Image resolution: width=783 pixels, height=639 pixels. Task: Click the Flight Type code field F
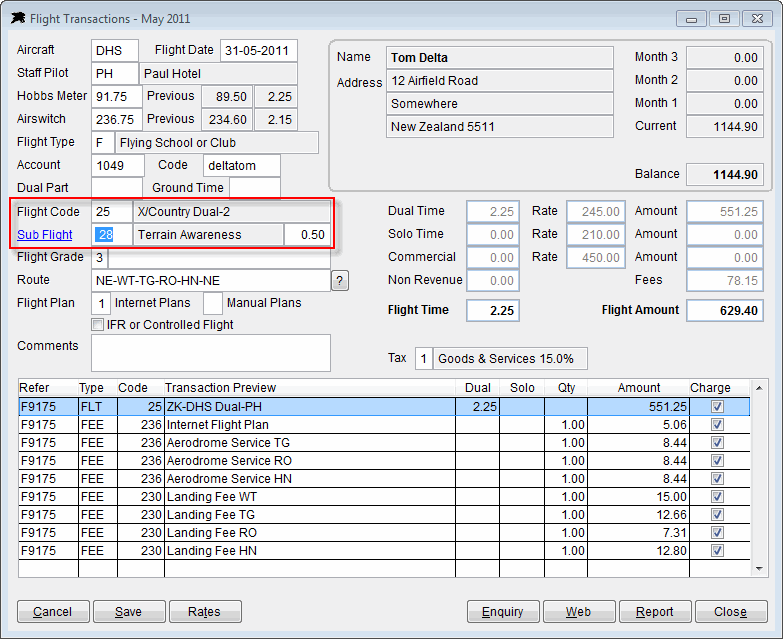[103, 142]
